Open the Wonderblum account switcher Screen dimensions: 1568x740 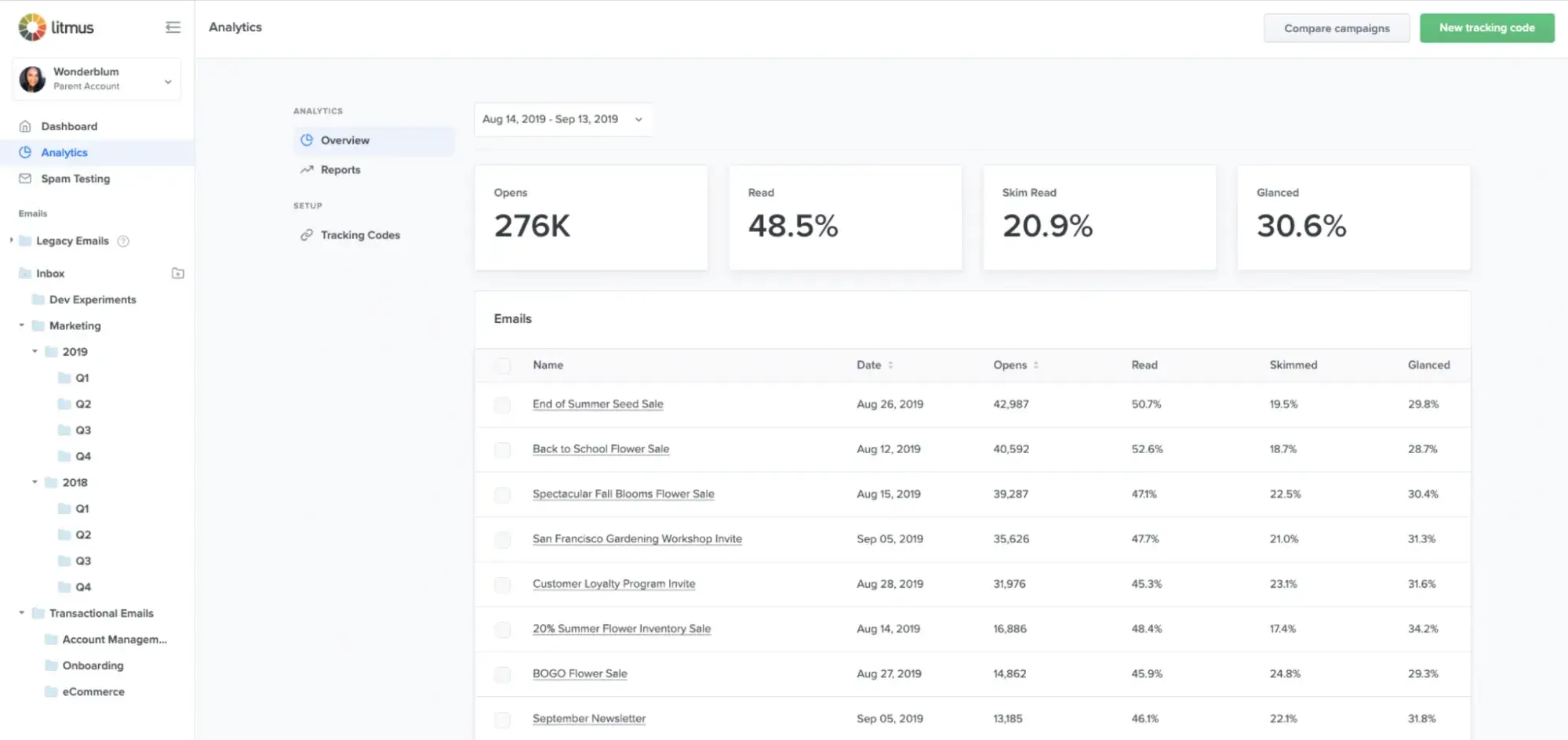96,79
